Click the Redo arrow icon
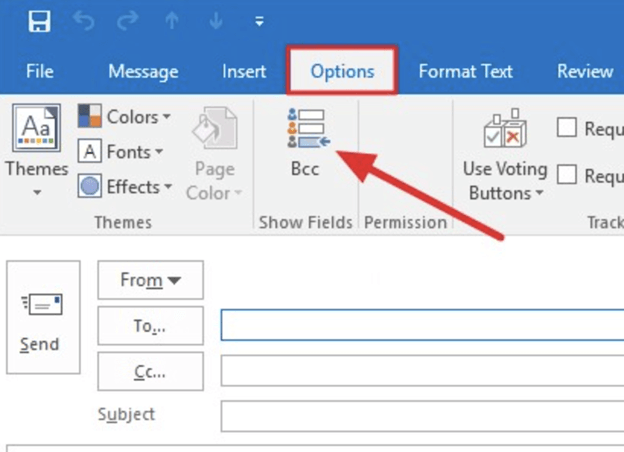This screenshot has height=452, width=624. point(128,21)
